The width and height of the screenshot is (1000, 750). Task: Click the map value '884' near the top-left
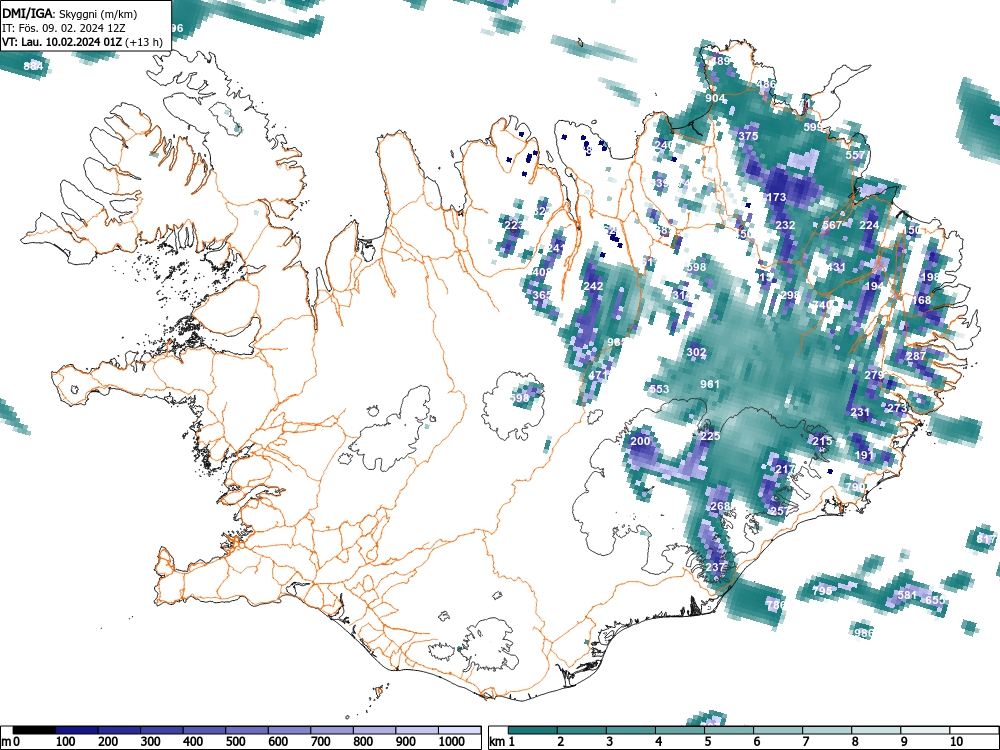[33, 66]
